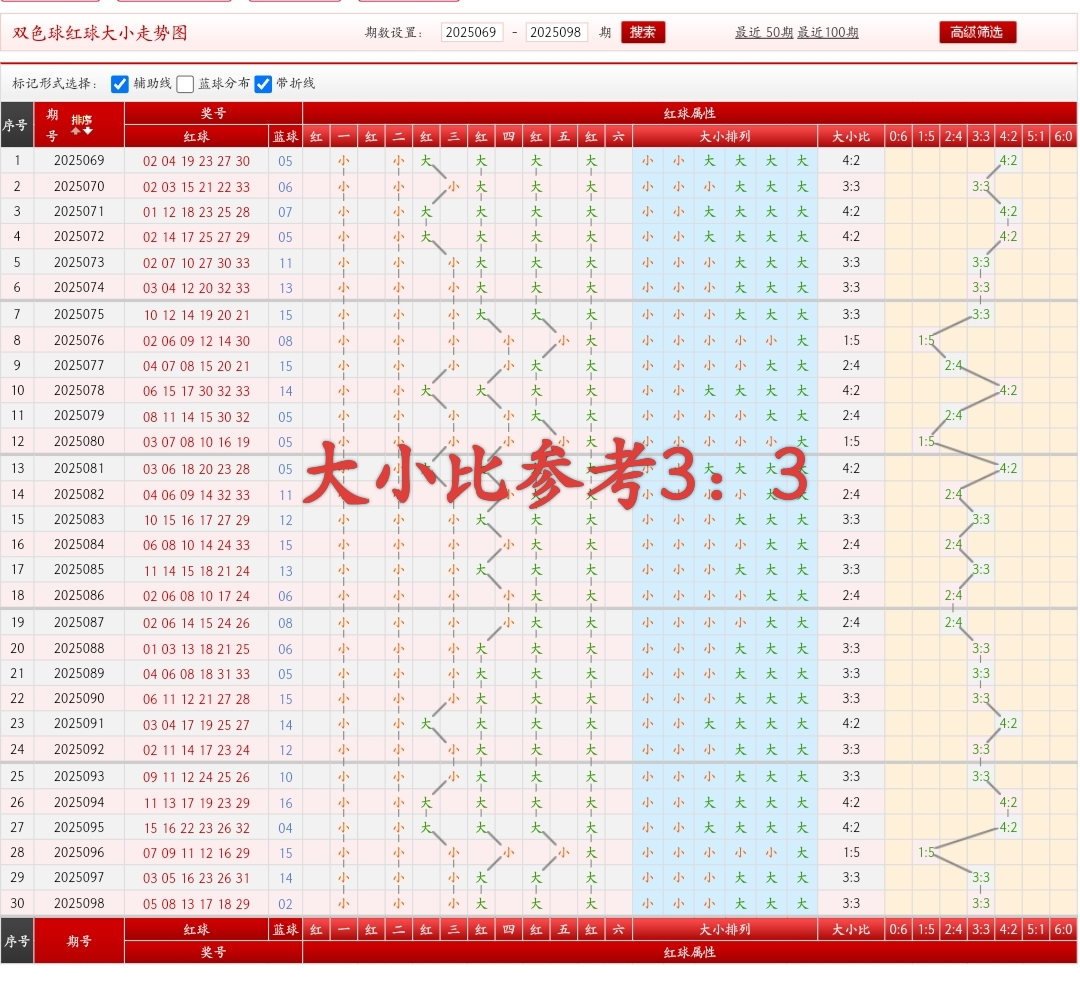Click the ascending sort arrow in 排序 header
The width and height of the screenshot is (1080, 985).
(75, 131)
